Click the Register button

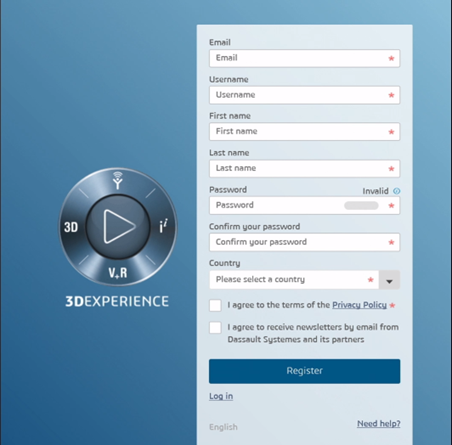click(304, 371)
